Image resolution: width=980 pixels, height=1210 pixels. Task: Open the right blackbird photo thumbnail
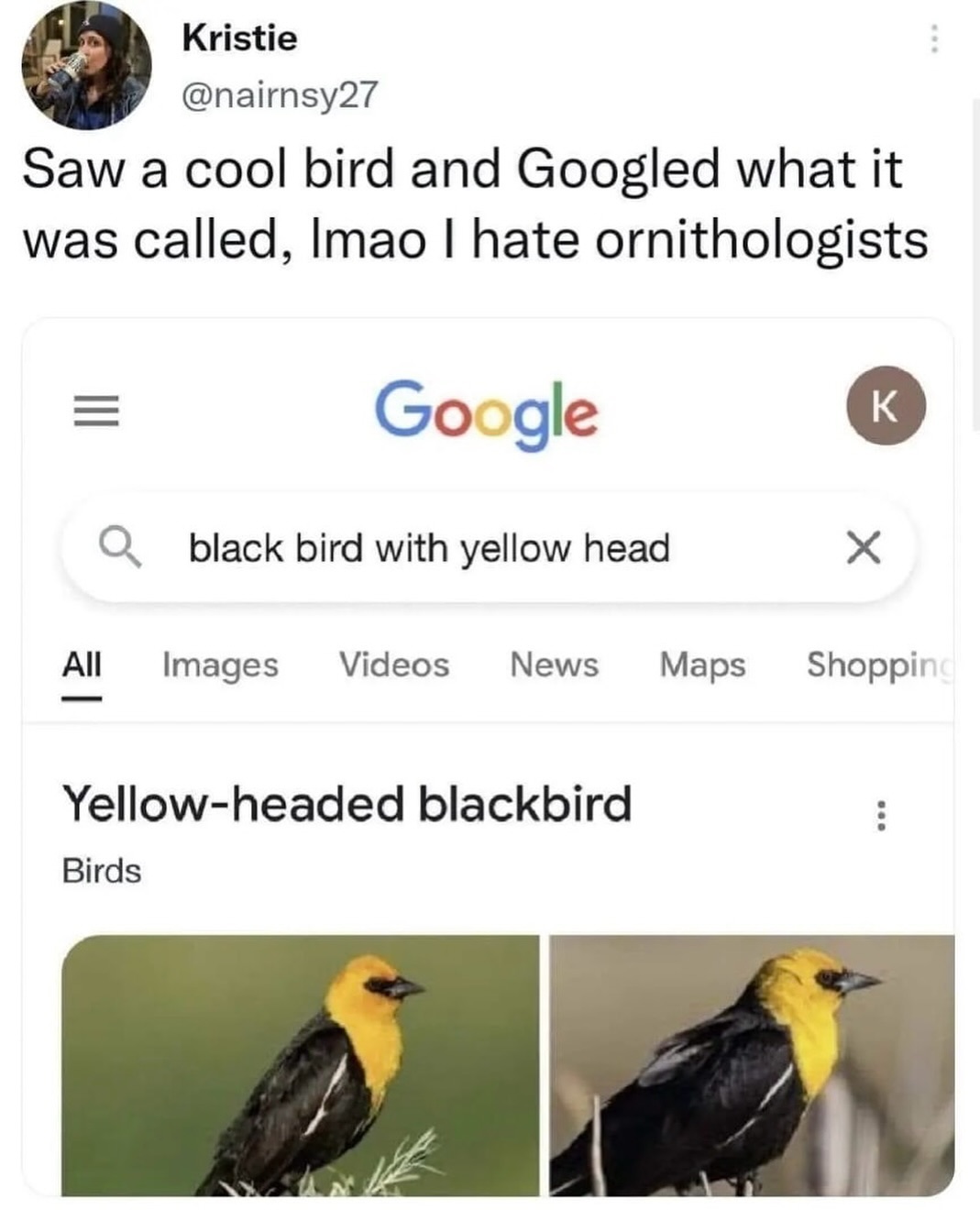pos(752,1065)
